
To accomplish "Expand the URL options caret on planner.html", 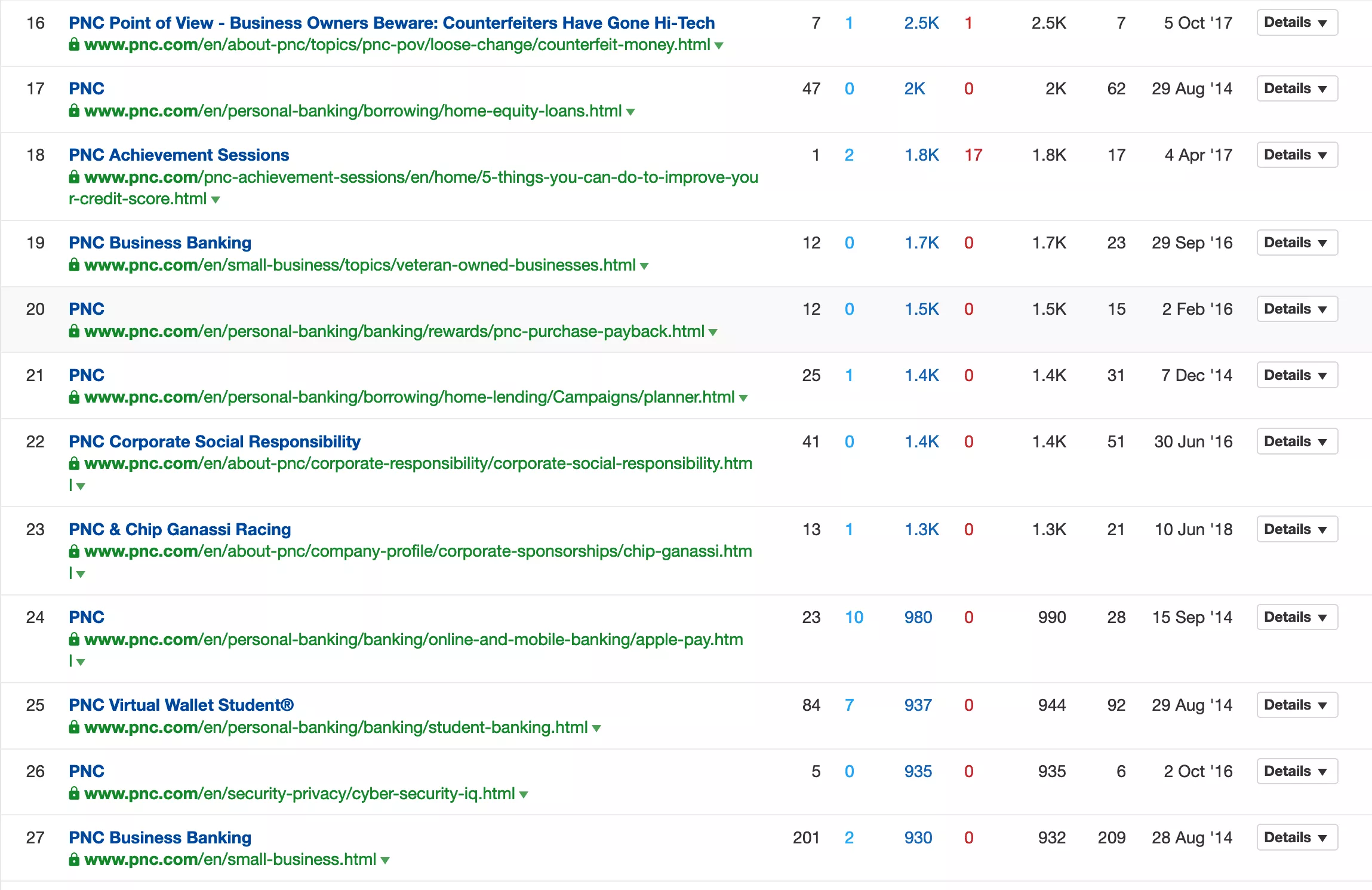I will click(743, 397).
